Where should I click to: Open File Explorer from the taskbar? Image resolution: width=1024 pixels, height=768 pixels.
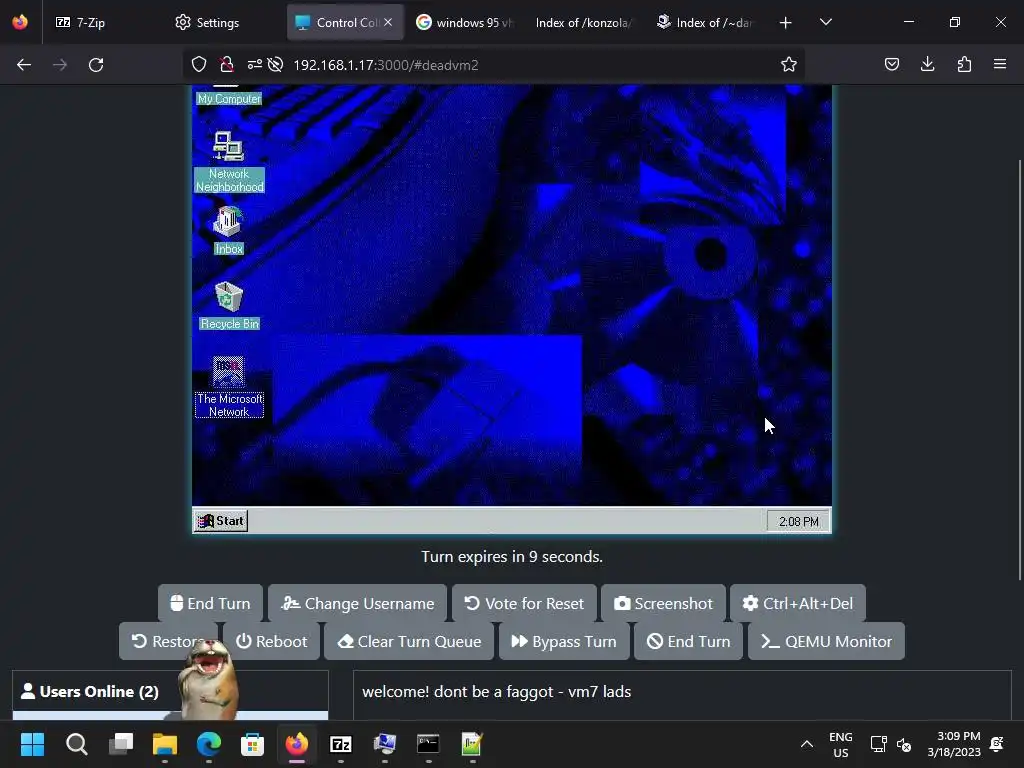165,744
